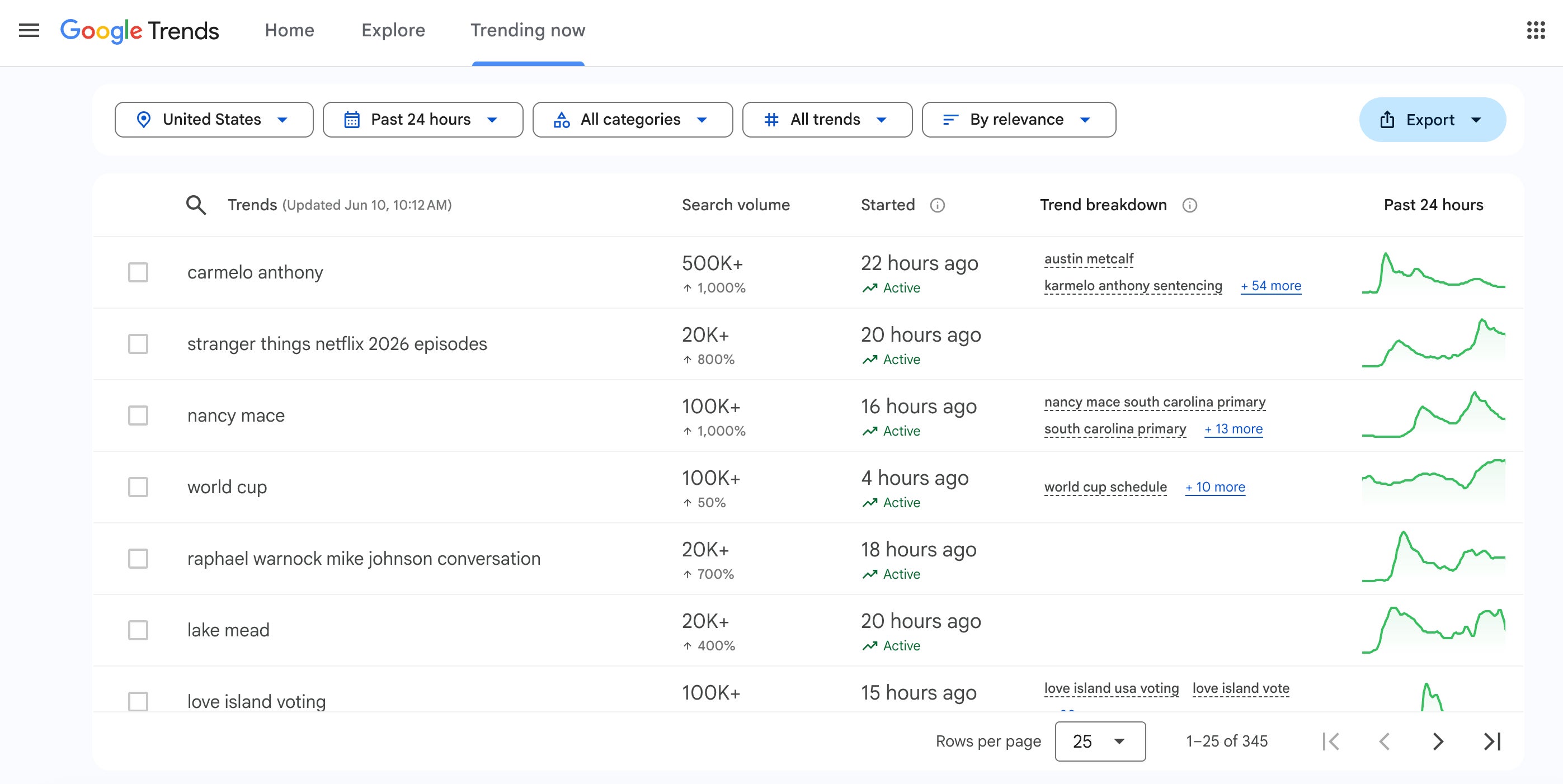Open the love island usa voting term
The height and width of the screenshot is (784, 1563).
(1112, 688)
